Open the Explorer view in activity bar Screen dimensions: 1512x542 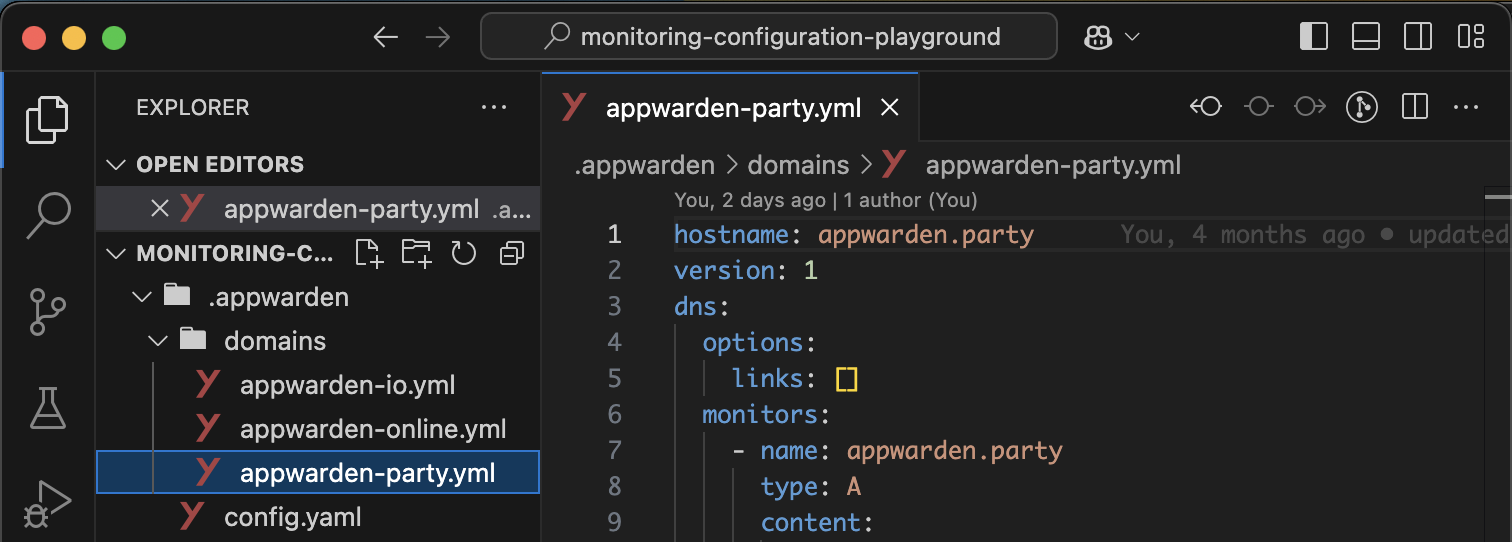[47, 119]
